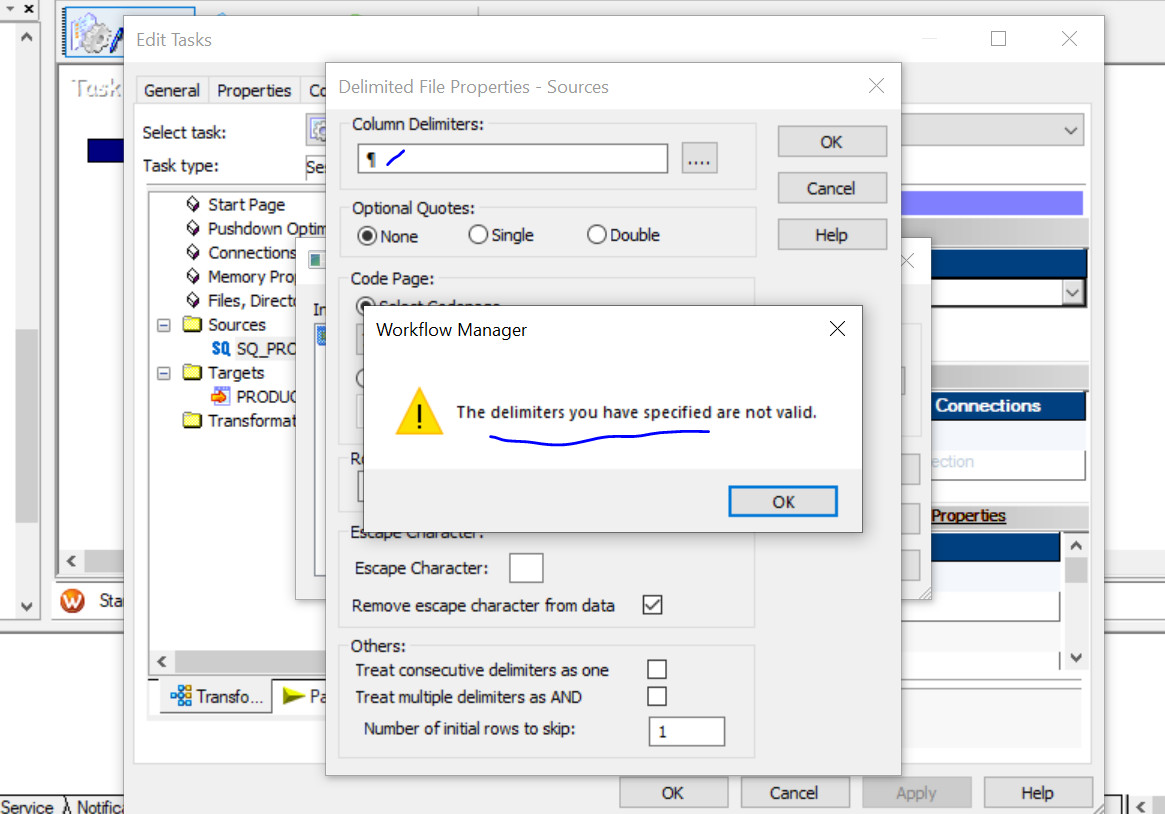
Task: Enable Treat consecutive delimiters as one
Action: (x=657, y=669)
